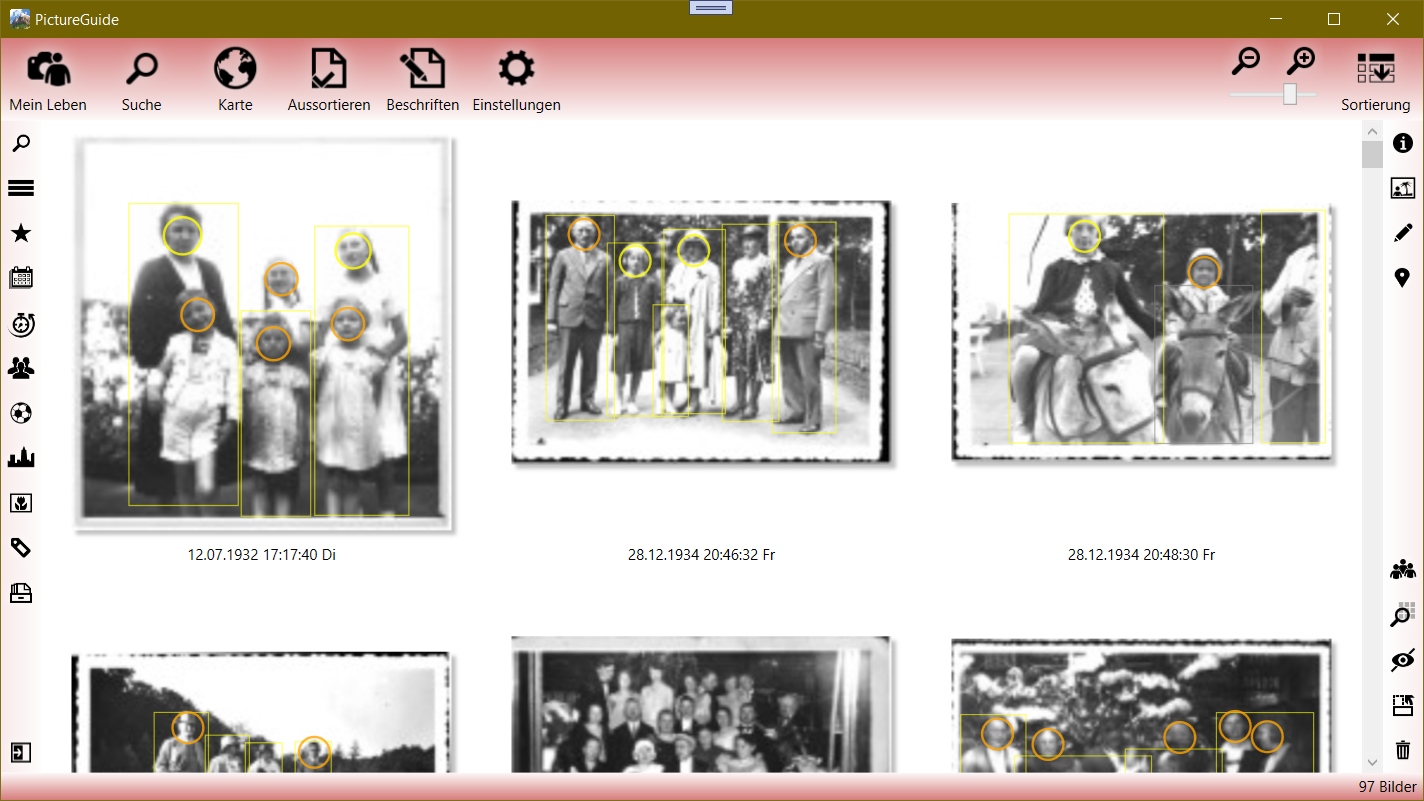Image resolution: width=1424 pixels, height=801 pixels.
Task: Click the caption 28.12.1934 20:46:32 Fr
Action: tap(702, 554)
